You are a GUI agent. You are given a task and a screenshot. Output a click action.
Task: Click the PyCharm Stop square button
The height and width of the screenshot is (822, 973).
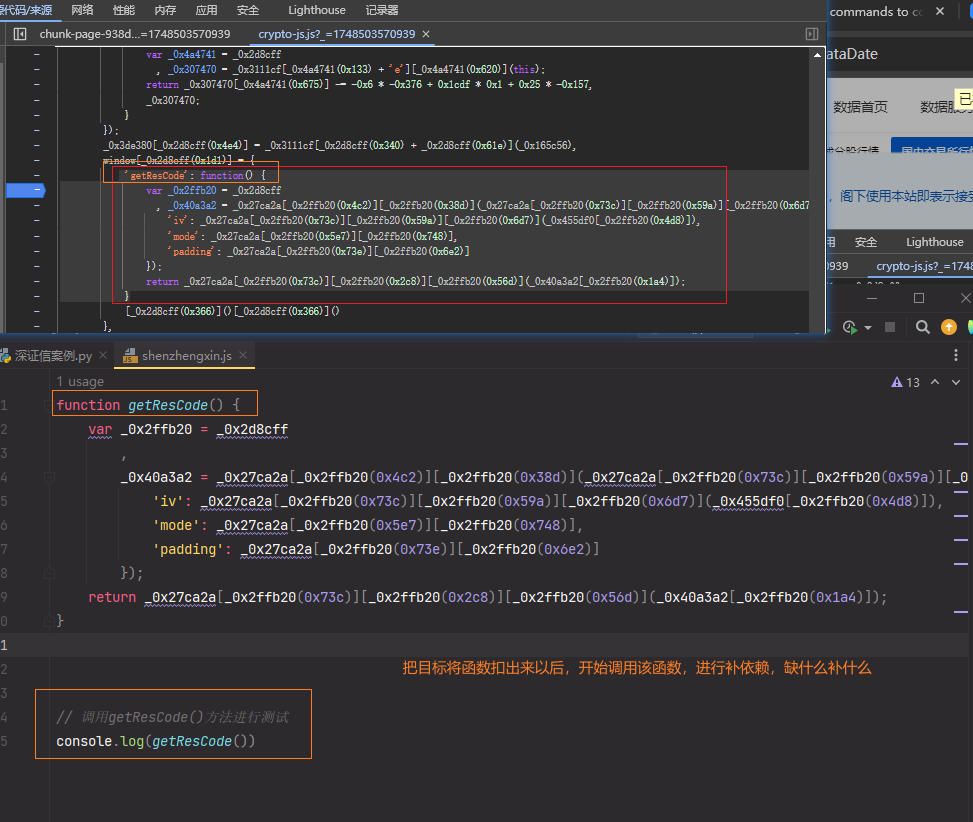pos(890,327)
